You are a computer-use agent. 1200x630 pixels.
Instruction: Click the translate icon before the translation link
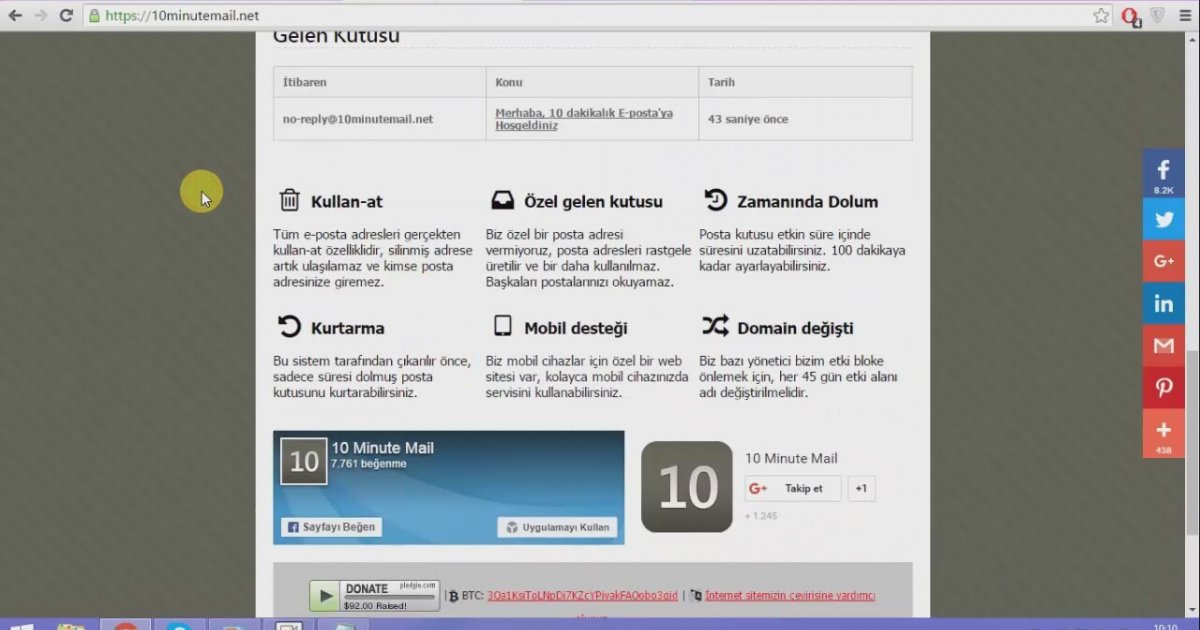pyautogui.click(x=696, y=595)
